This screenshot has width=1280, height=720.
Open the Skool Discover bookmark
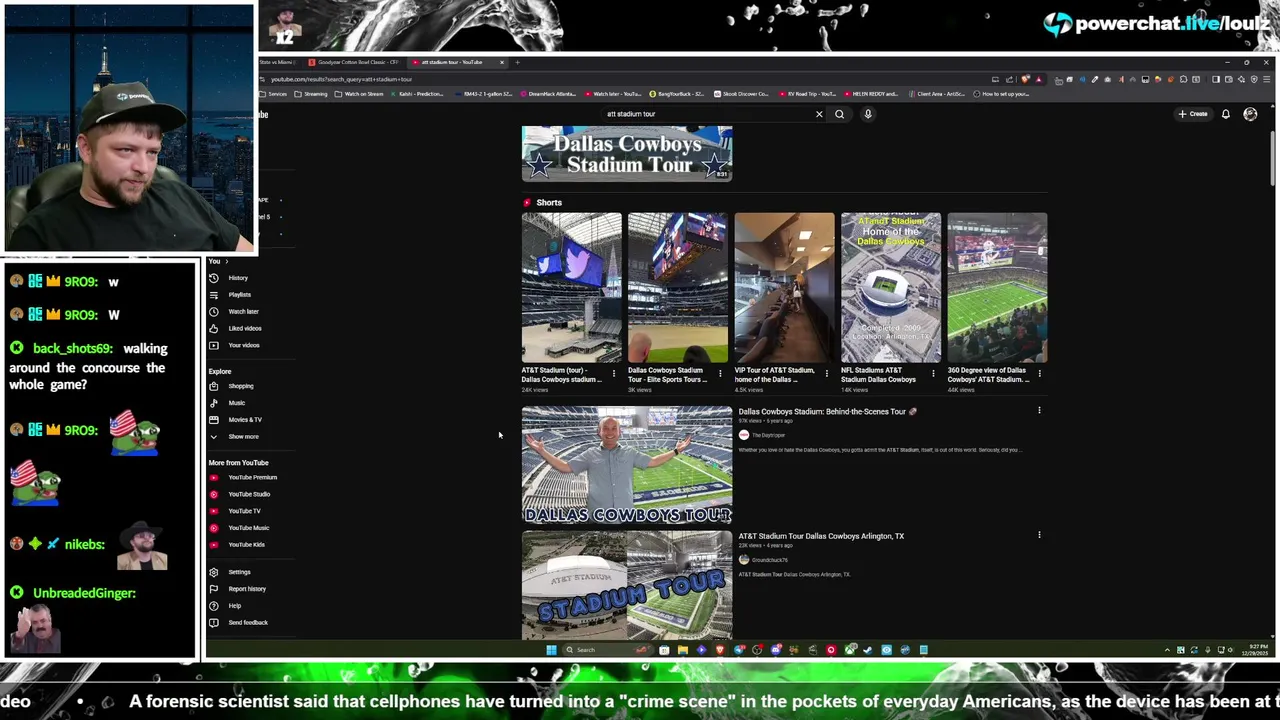(x=741, y=94)
